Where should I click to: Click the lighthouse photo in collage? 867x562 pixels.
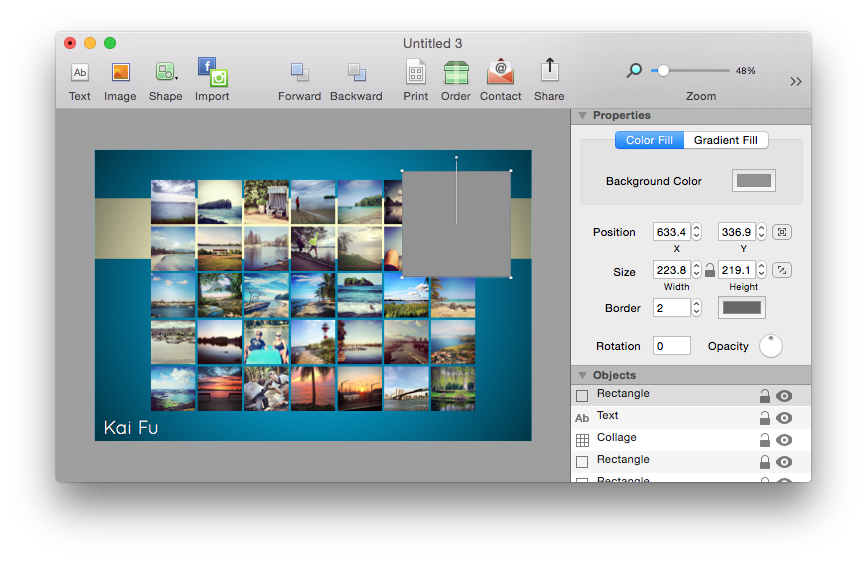coord(313,342)
